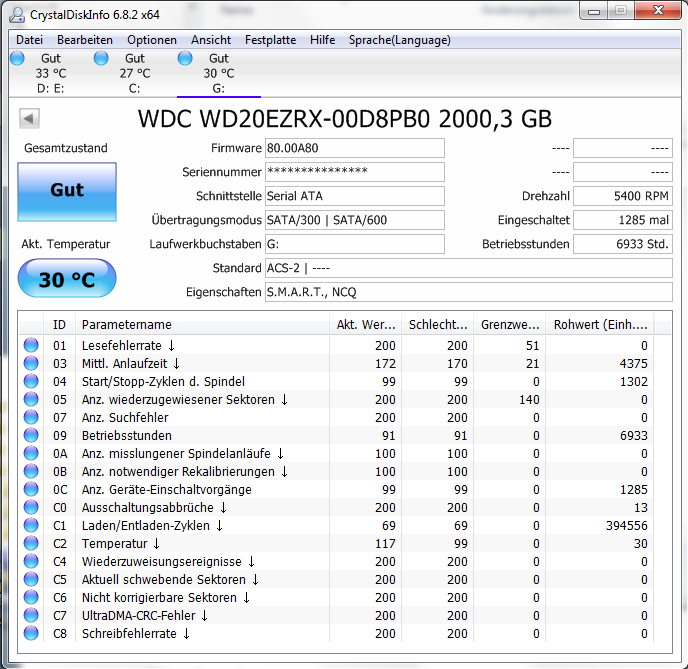
Task: Select the G: disk tab
Action: coord(219,73)
